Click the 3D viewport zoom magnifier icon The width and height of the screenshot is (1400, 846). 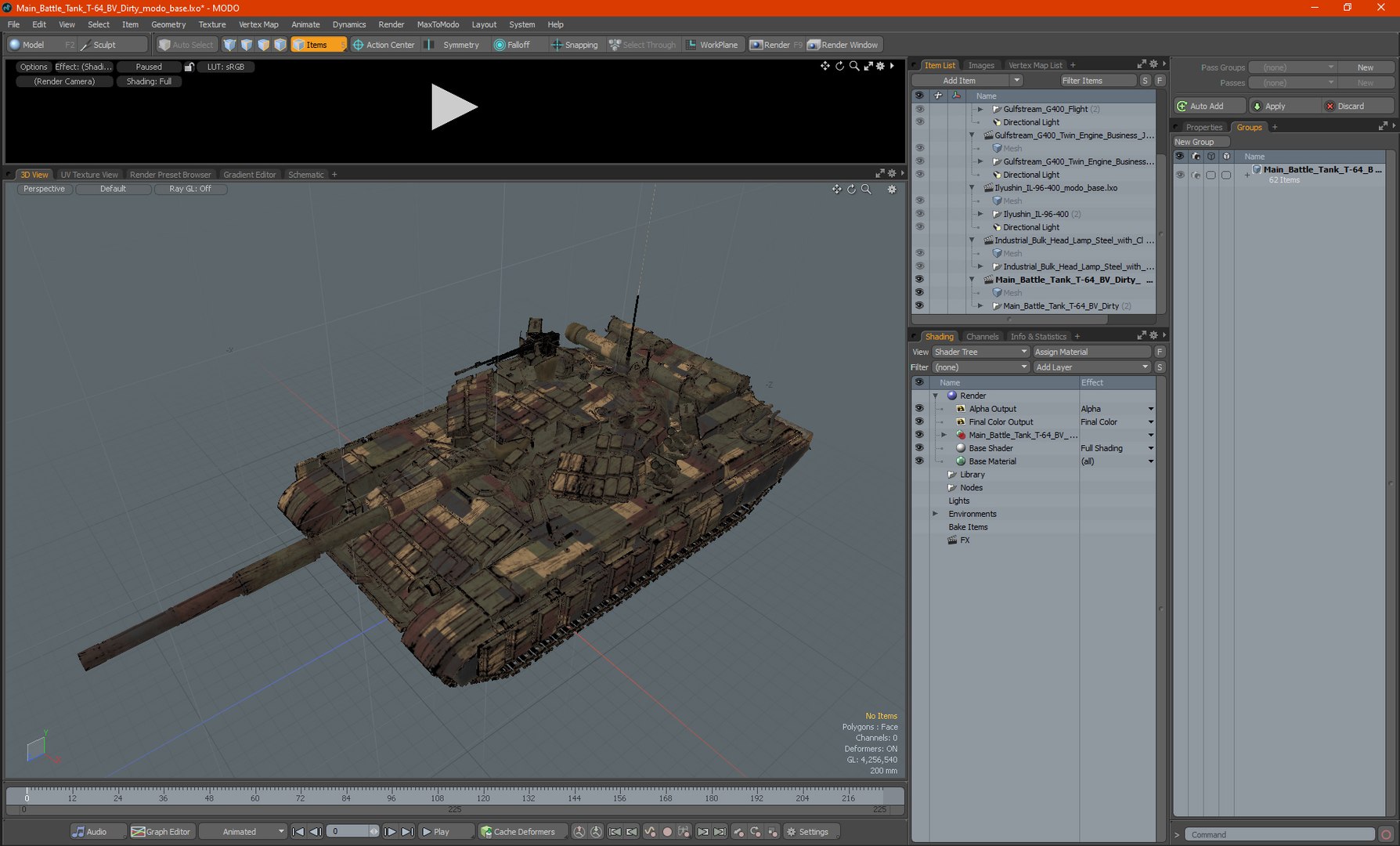click(x=866, y=189)
